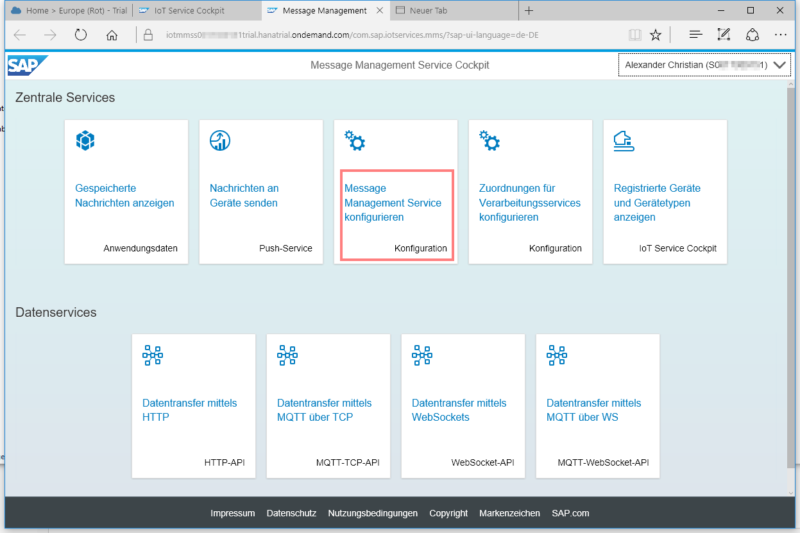Click the SAP logo
The height and width of the screenshot is (533, 800).
click(28, 65)
